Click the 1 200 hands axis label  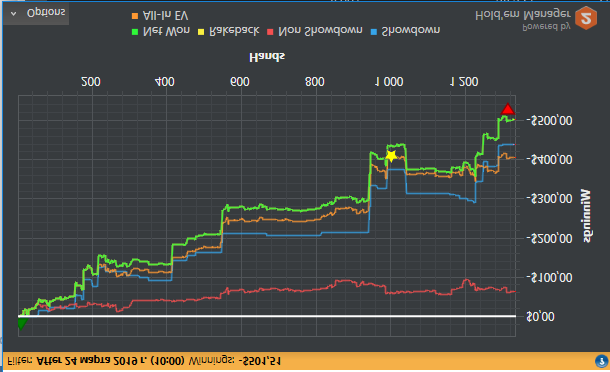(x=464, y=82)
